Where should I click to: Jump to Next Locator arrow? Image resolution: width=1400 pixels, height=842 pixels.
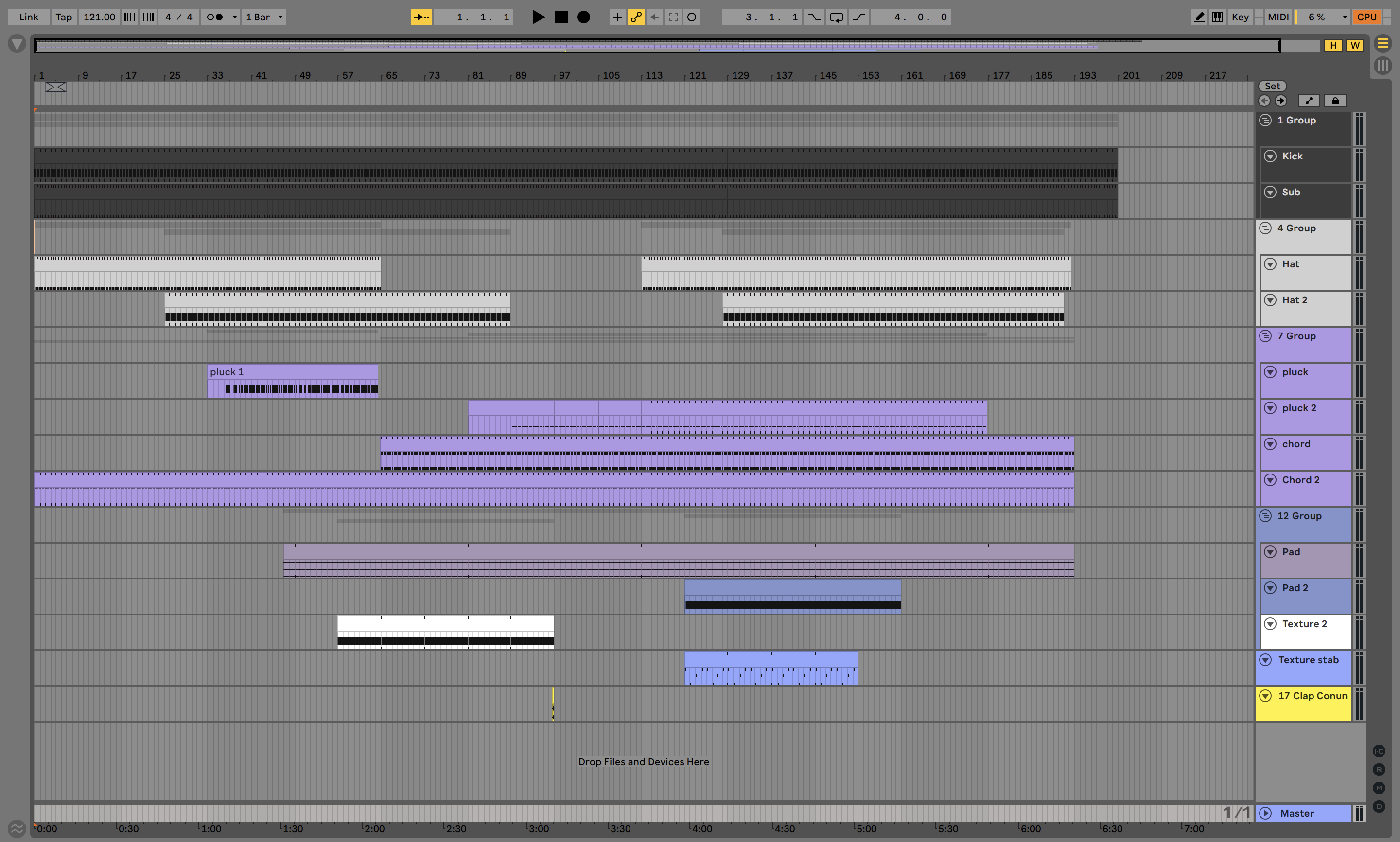coord(1281,101)
